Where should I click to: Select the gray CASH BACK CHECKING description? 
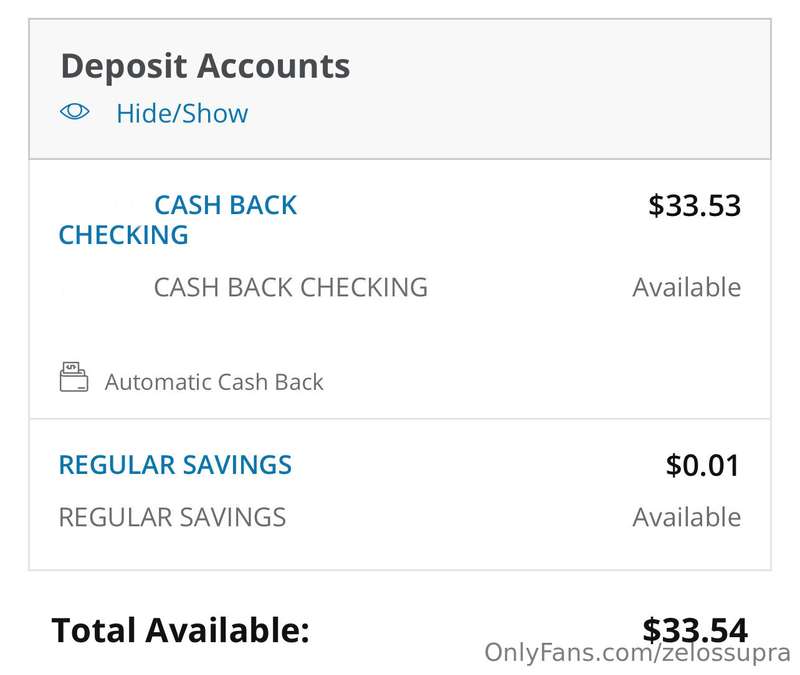pos(291,287)
